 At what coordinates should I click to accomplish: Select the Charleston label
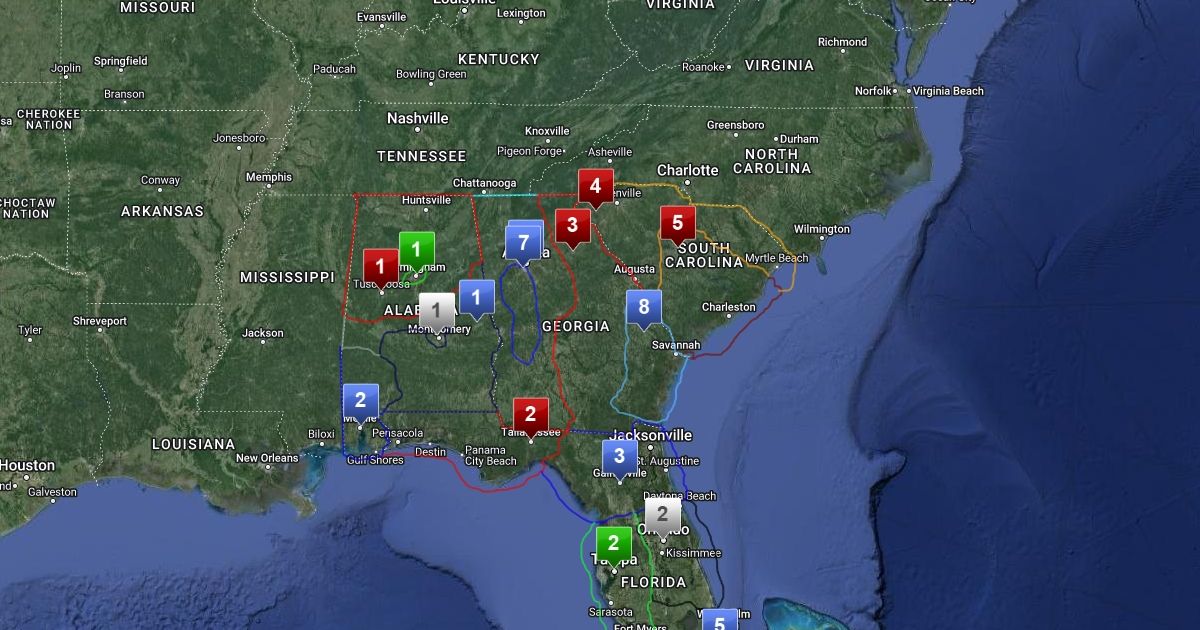point(729,307)
